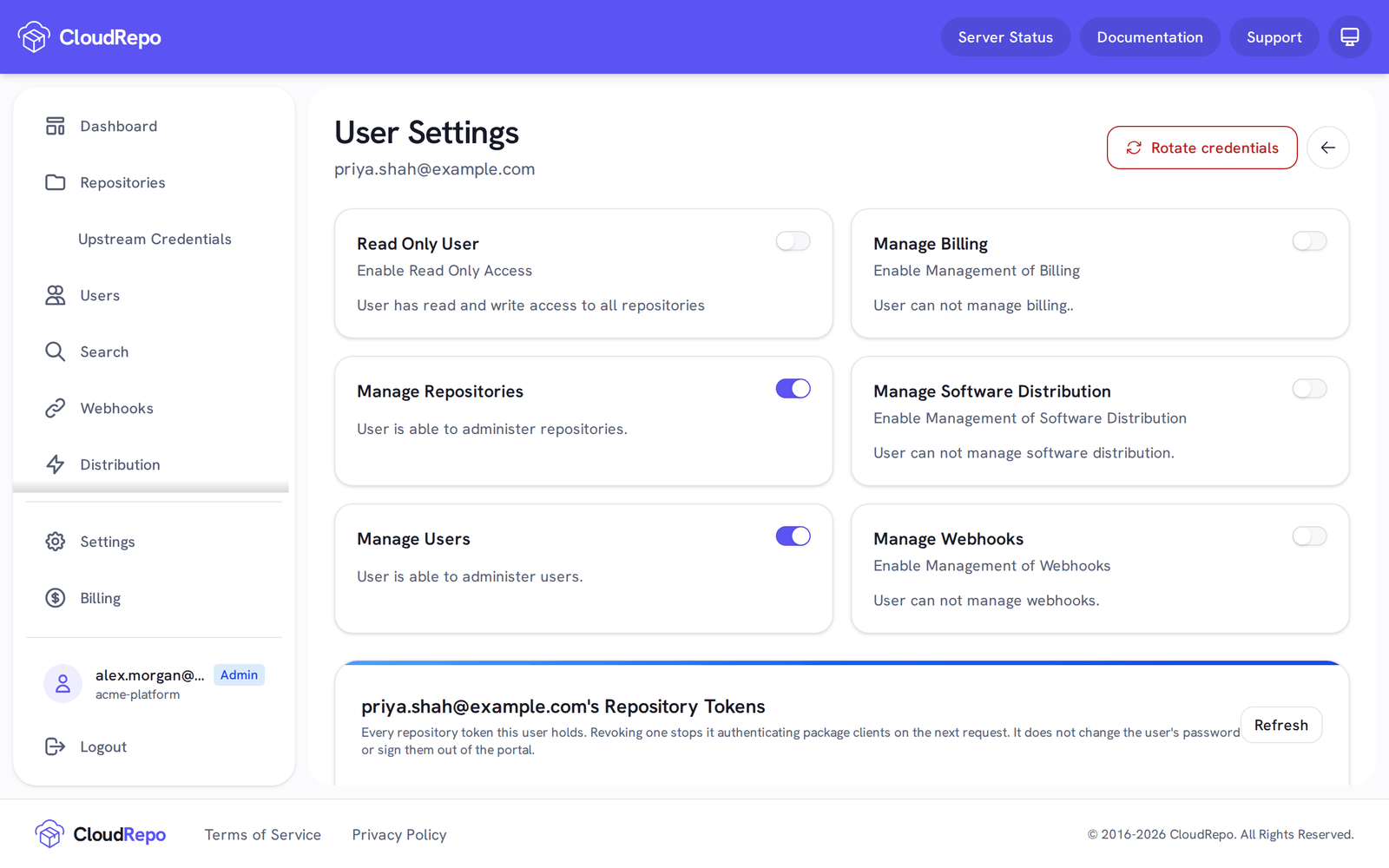Image resolution: width=1389 pixels, height=868 pixels.
Task: Click the priya.shah@example.com subtitle
Action: (434, 169)
